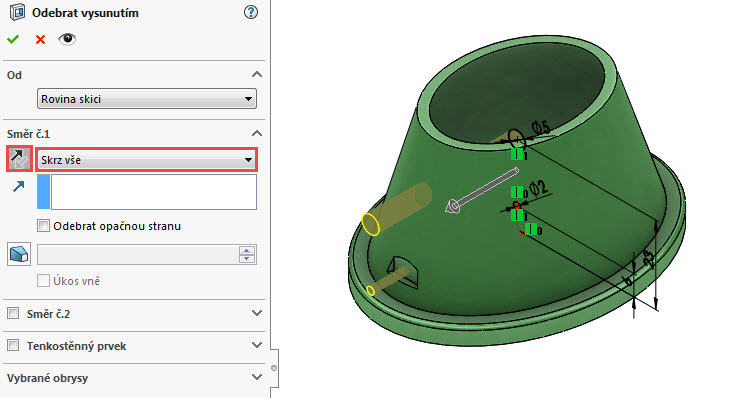Click the small yellow circle sketch contour
This screenshot has width=750, height=398.
click(370, 290)
